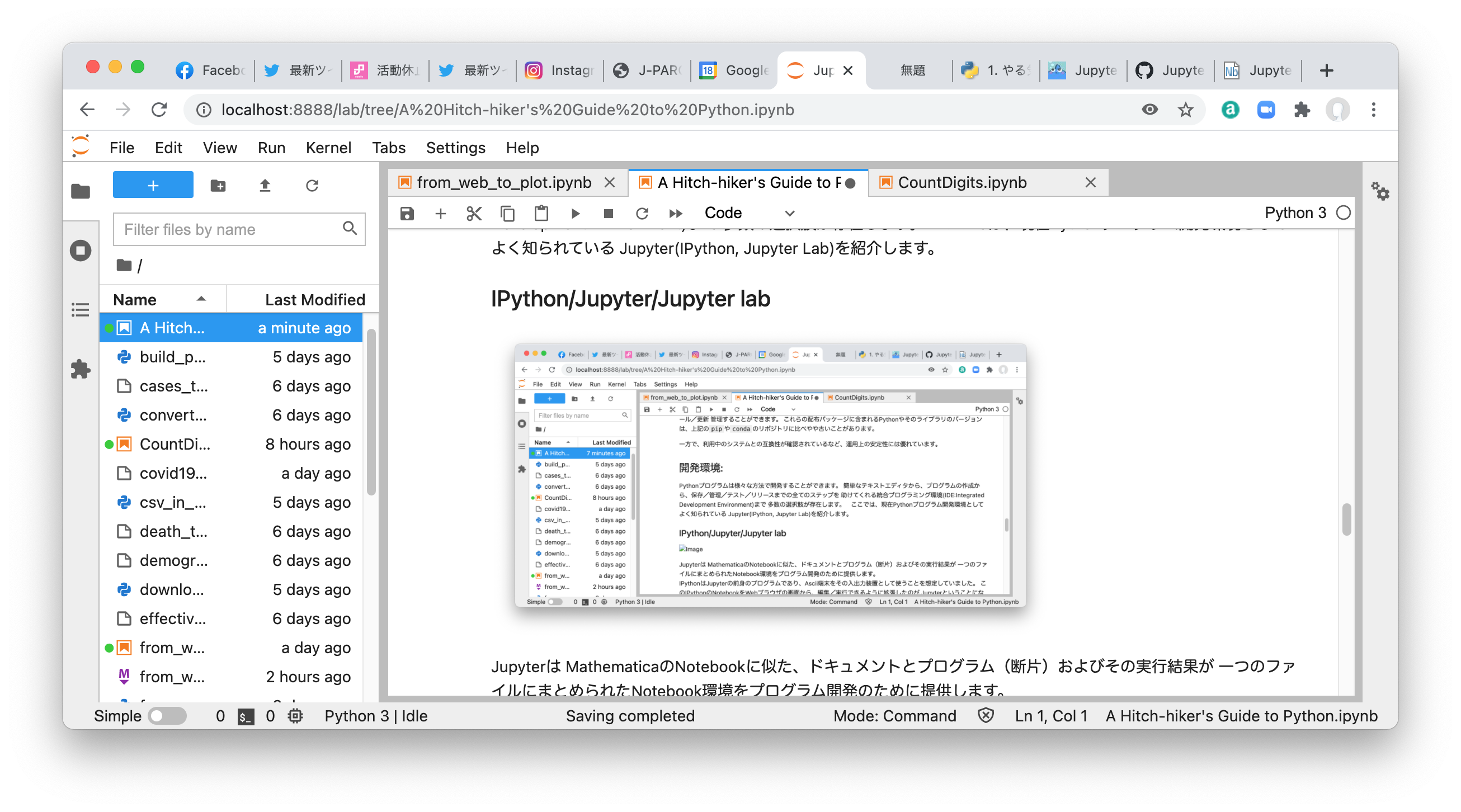Click the root folder breadcrumb icon
The width and height of the screenshot is (1461, 812).
[124, 265]
